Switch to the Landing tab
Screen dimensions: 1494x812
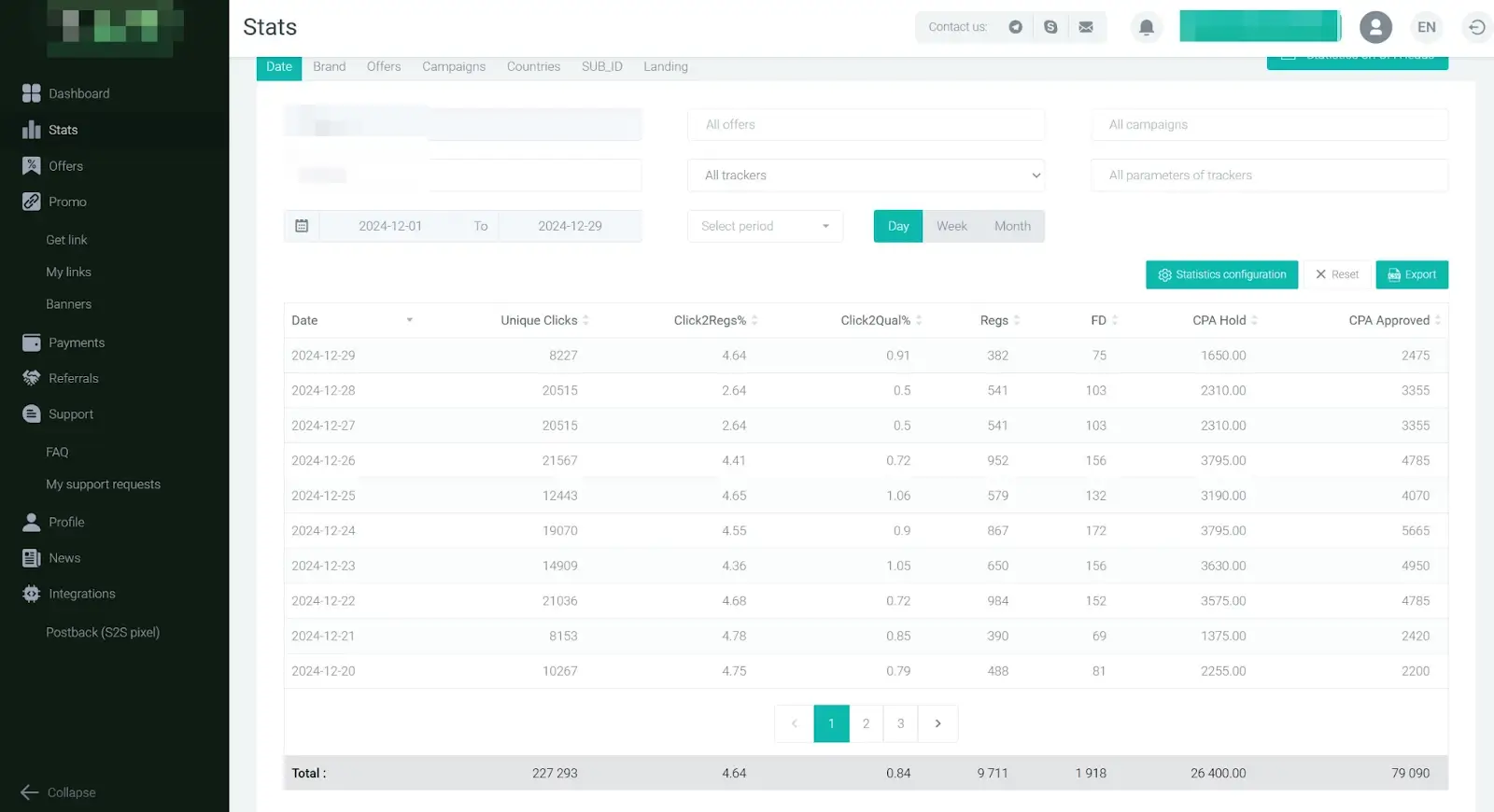pyautogui.click(x=666, y=67)
